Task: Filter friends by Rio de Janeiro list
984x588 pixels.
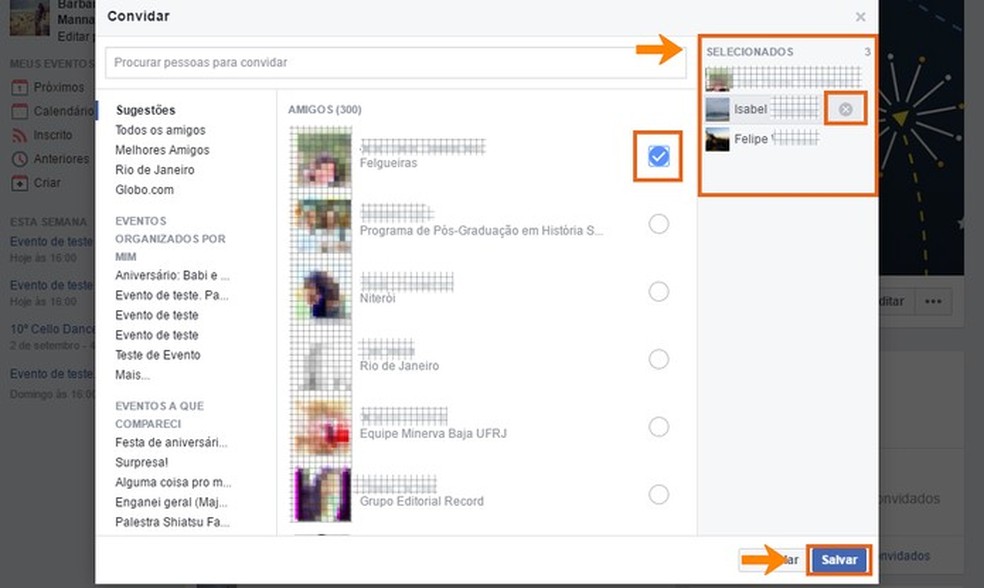Action: pyautogui.click(x=154, y=169)
